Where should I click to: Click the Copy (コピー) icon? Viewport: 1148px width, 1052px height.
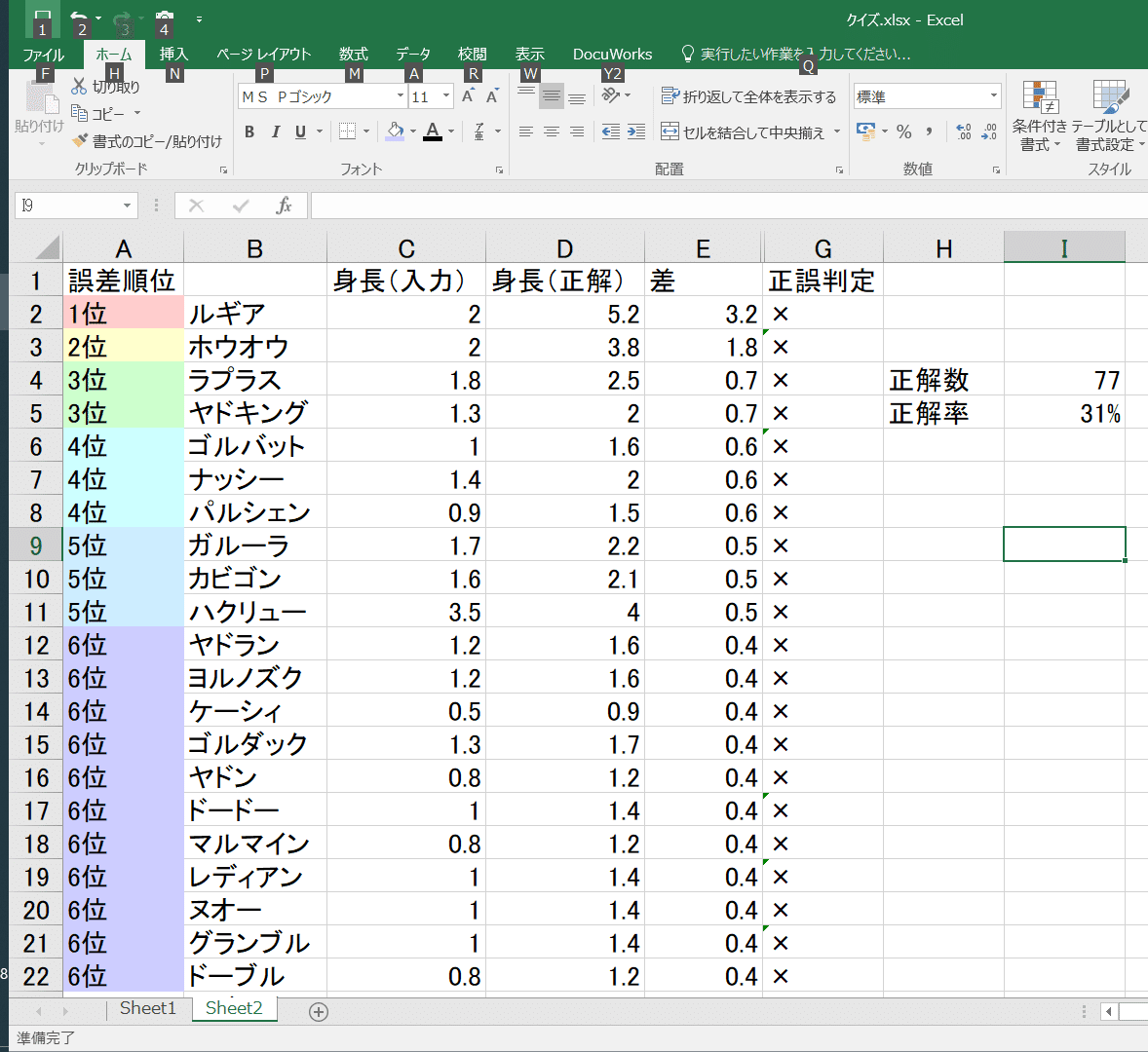(79, 113)
